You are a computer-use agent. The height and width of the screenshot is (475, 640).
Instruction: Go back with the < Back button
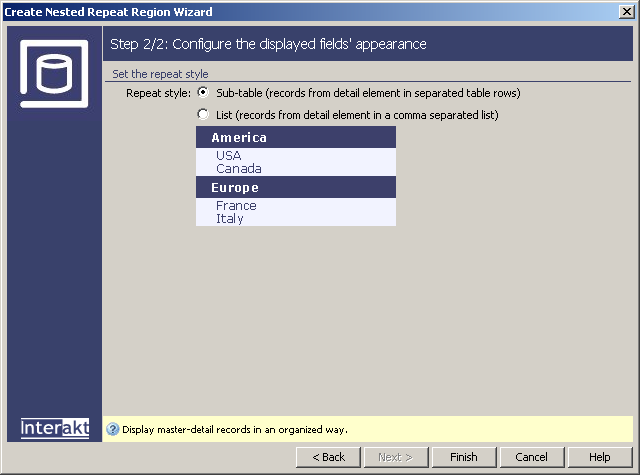328,457
